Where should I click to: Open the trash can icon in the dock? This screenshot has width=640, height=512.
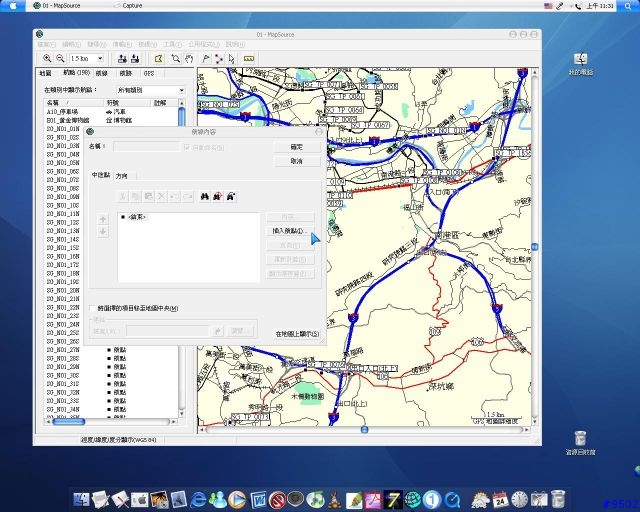[x=558, y=499]
